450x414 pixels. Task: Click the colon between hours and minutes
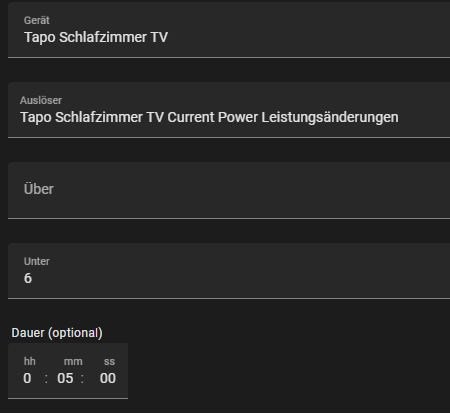click(46, 379)
